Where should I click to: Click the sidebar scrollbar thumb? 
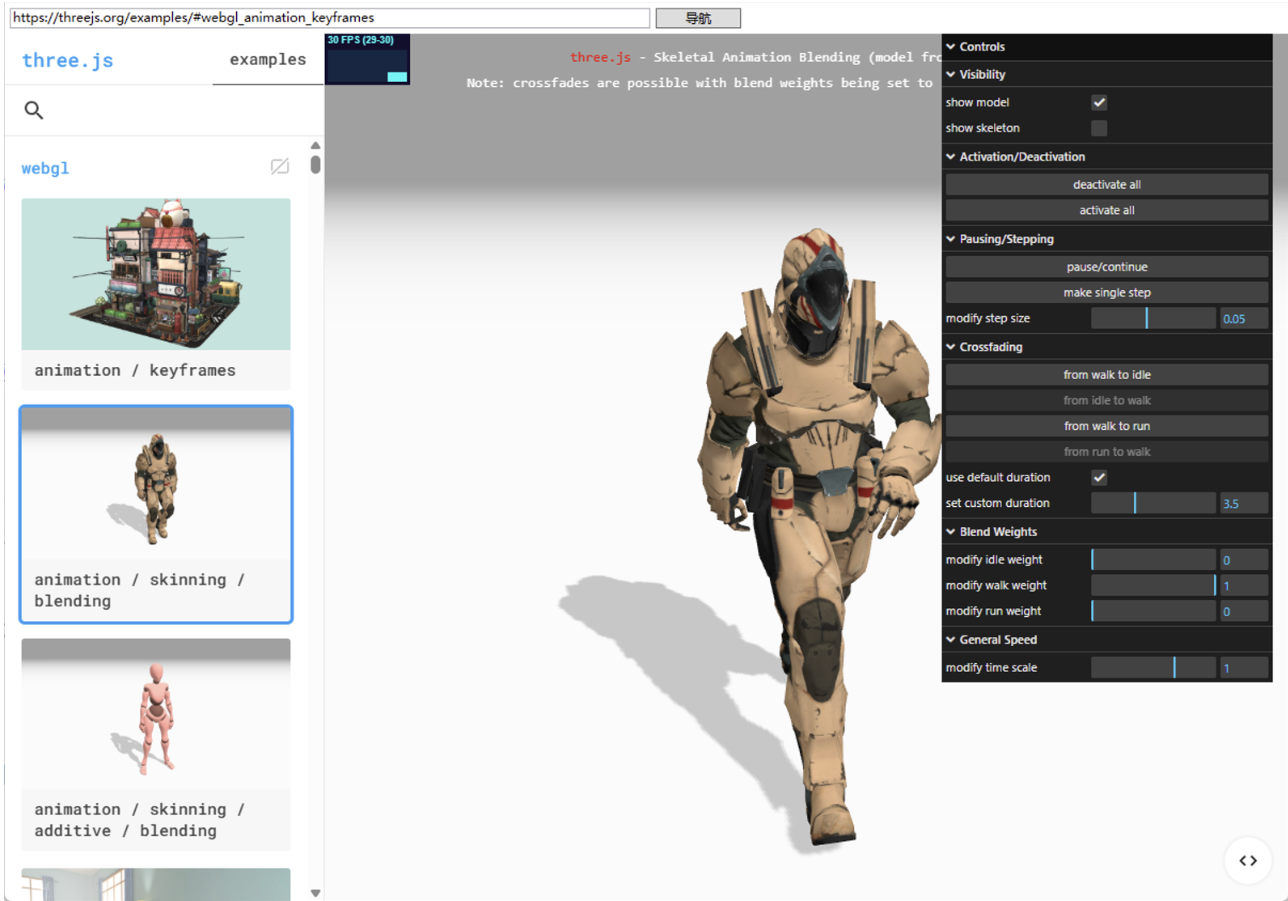click(316, 165)
